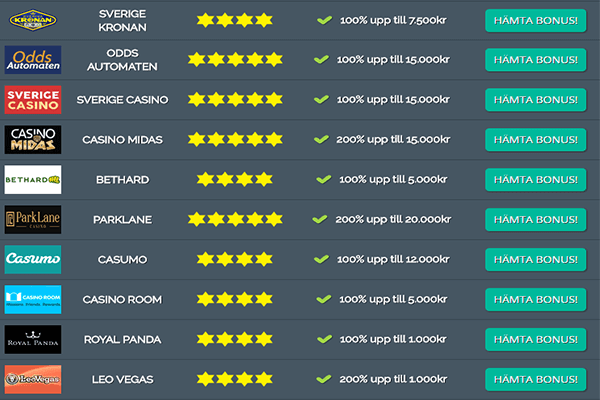Click the Bethard logo
The width and height of the screenshot is (600, 400).
pos(32,180)
